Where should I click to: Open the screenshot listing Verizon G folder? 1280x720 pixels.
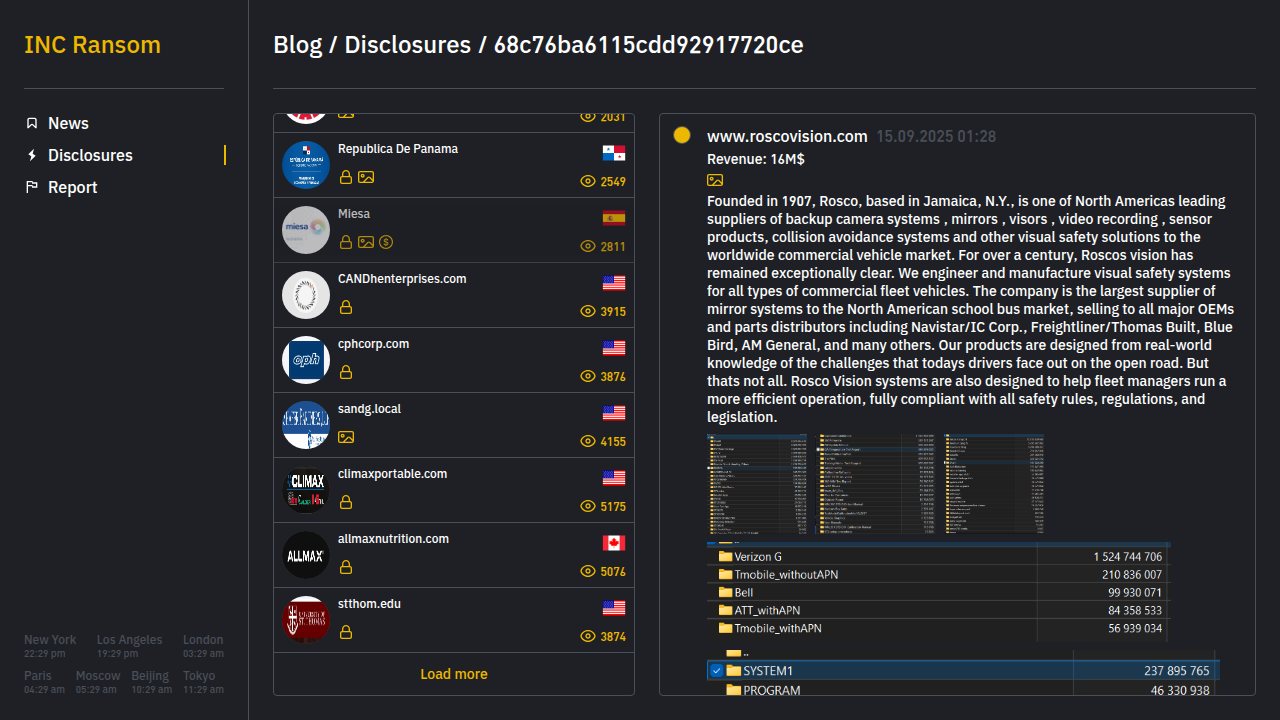click(939, 592)
